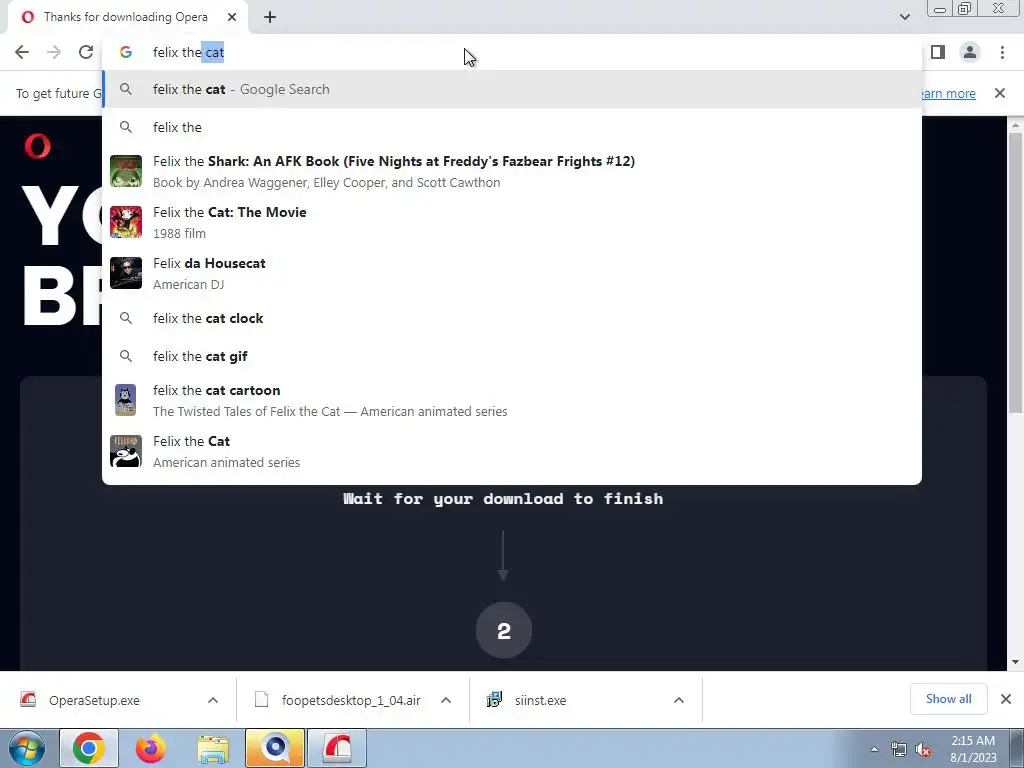
Task: Select 'felix the cat clock' suggestion
Action: click(x=512, y=318)
